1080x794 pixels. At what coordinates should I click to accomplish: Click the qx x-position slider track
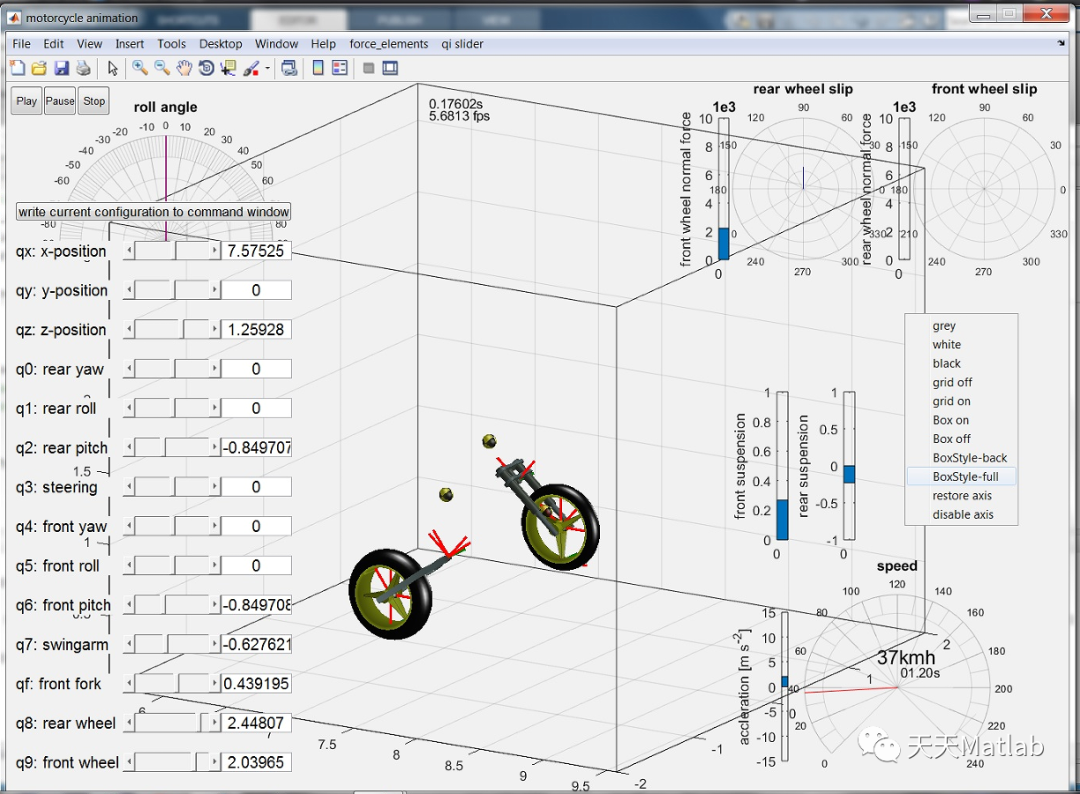pyautogui.click(x=172, y=251)
